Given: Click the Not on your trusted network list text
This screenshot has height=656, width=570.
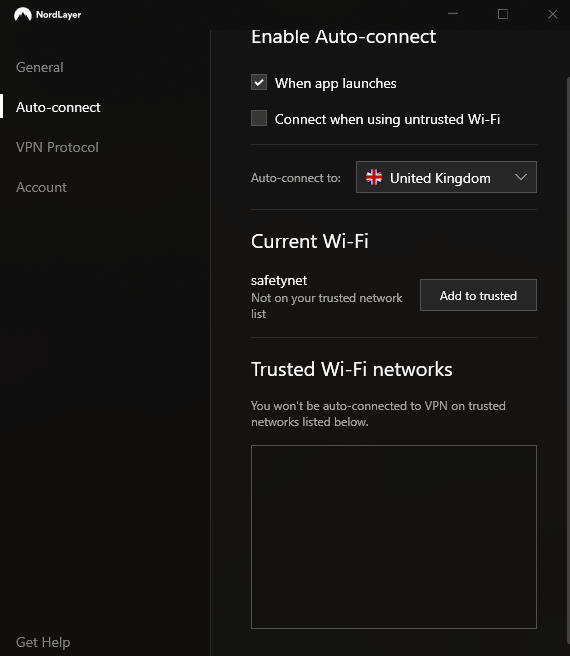Looking at the screenshot, I should (326, 306).
